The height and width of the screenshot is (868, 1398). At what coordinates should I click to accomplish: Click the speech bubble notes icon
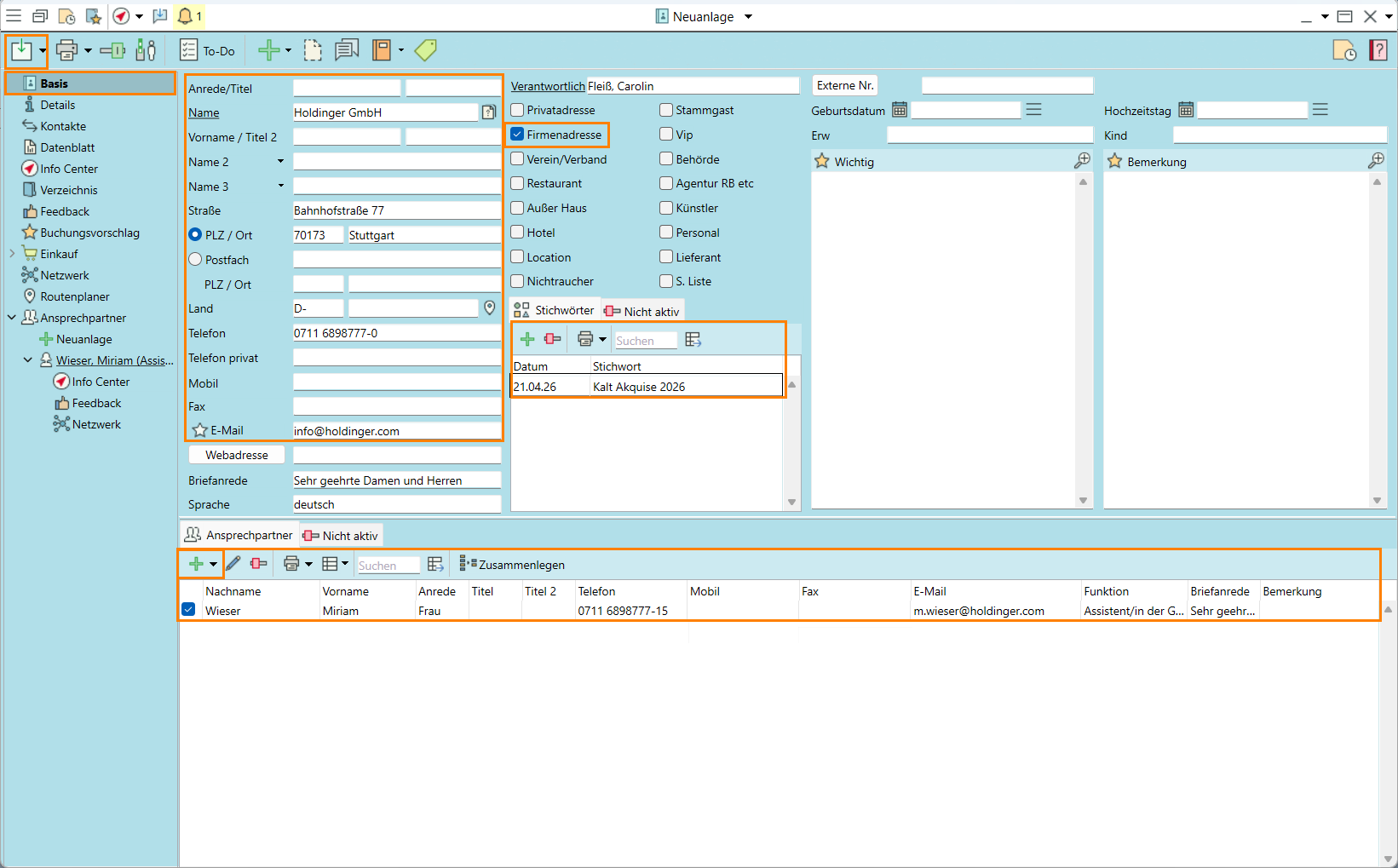(x=346, y=50)
